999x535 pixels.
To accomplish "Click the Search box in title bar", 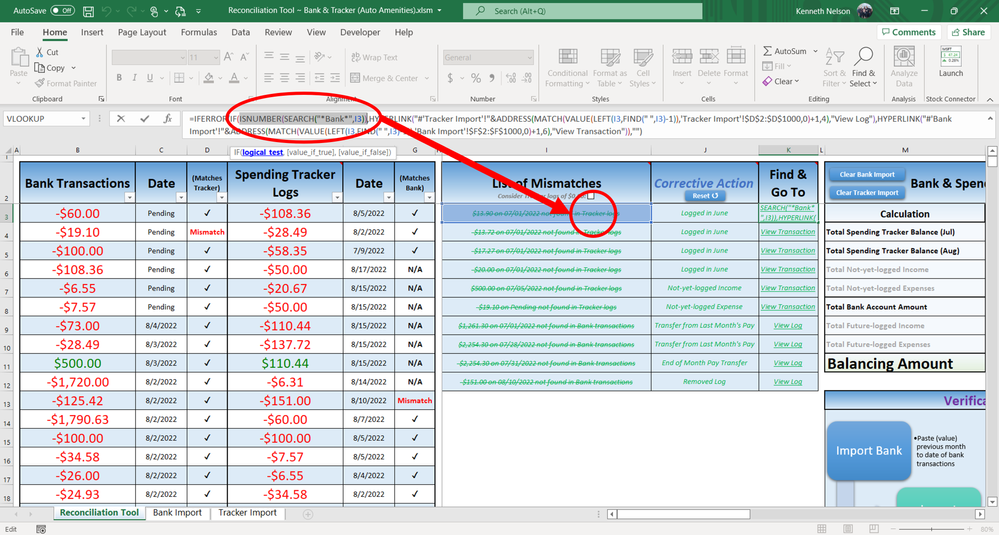I will pos(582,11).
